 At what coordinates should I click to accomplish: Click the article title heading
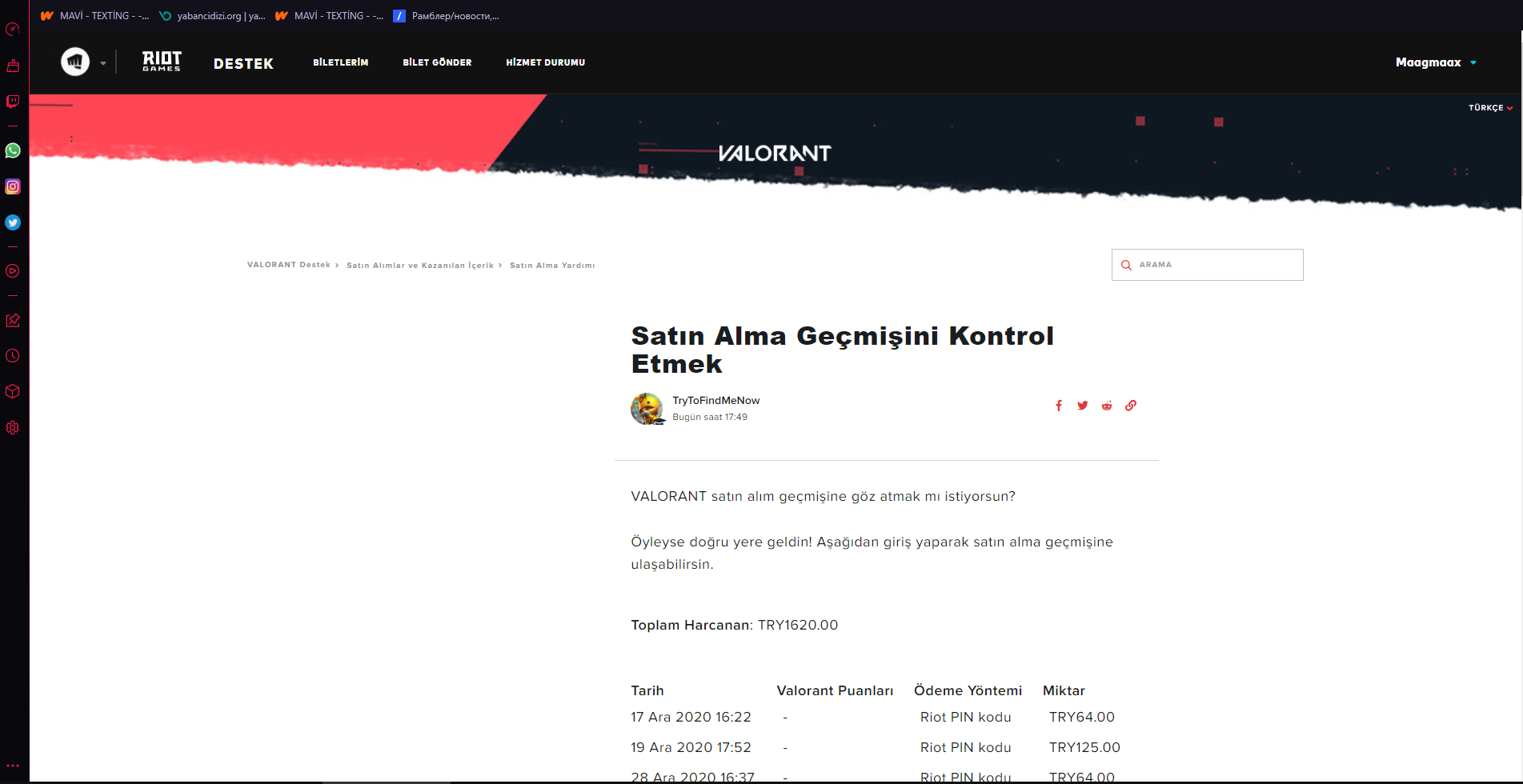(843, 350)
